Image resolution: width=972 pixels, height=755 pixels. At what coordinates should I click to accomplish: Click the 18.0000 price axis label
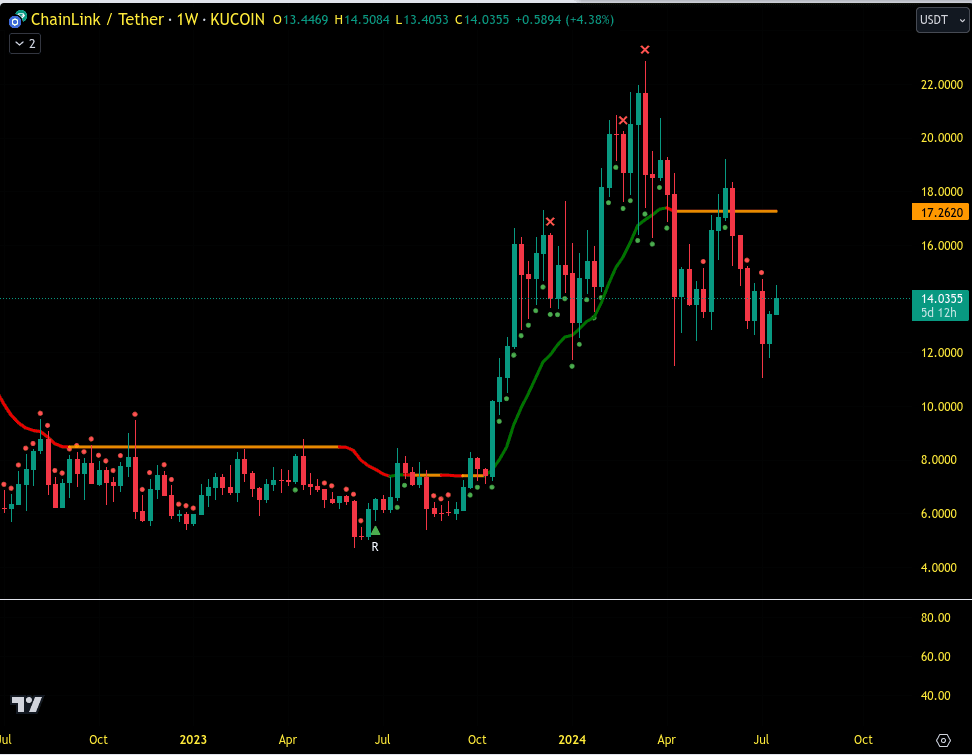pyautogui.click(x=942, y=192)
